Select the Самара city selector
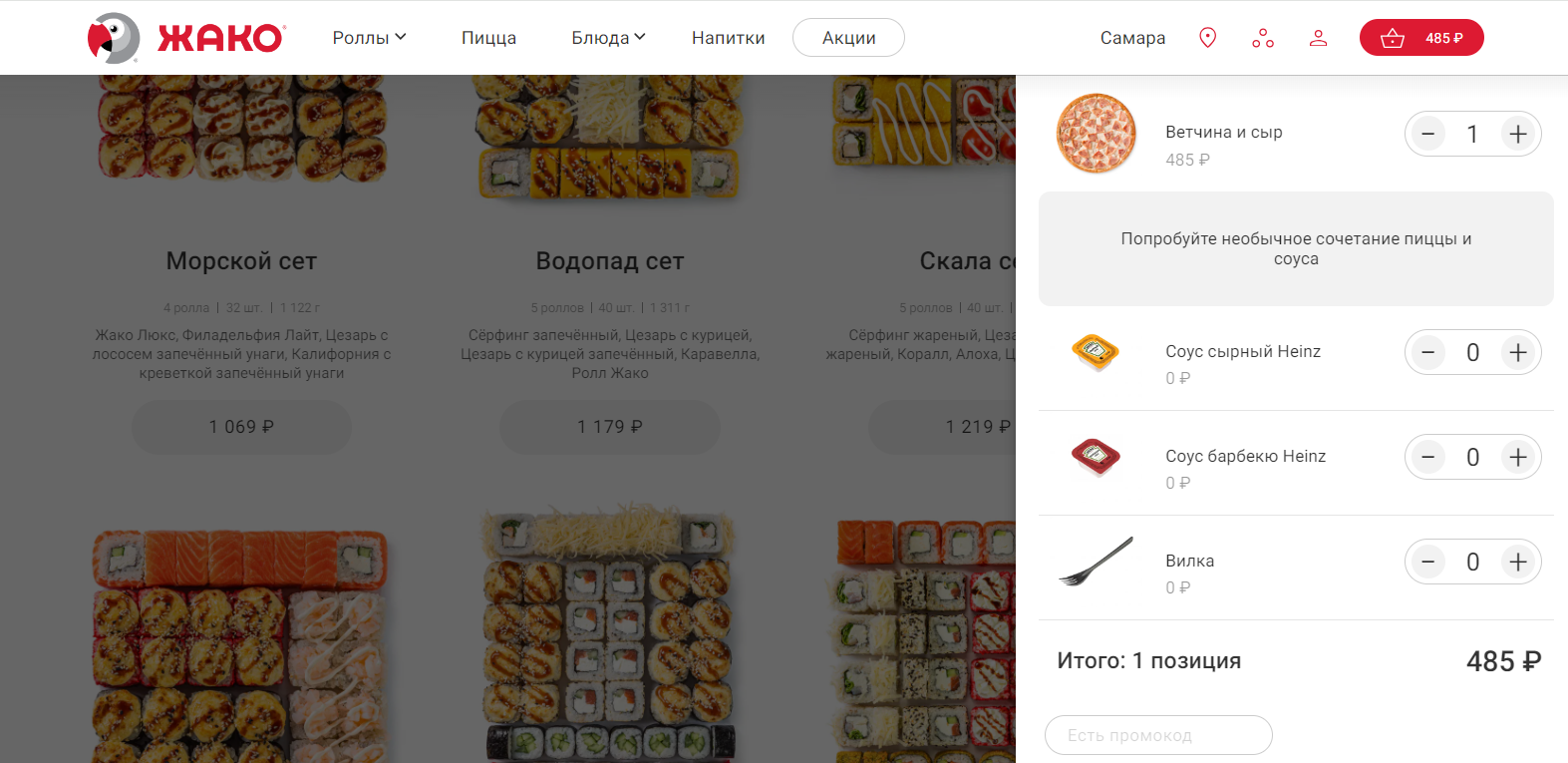Viewport: 1568px width, 763px height. tap(1132, 38)
